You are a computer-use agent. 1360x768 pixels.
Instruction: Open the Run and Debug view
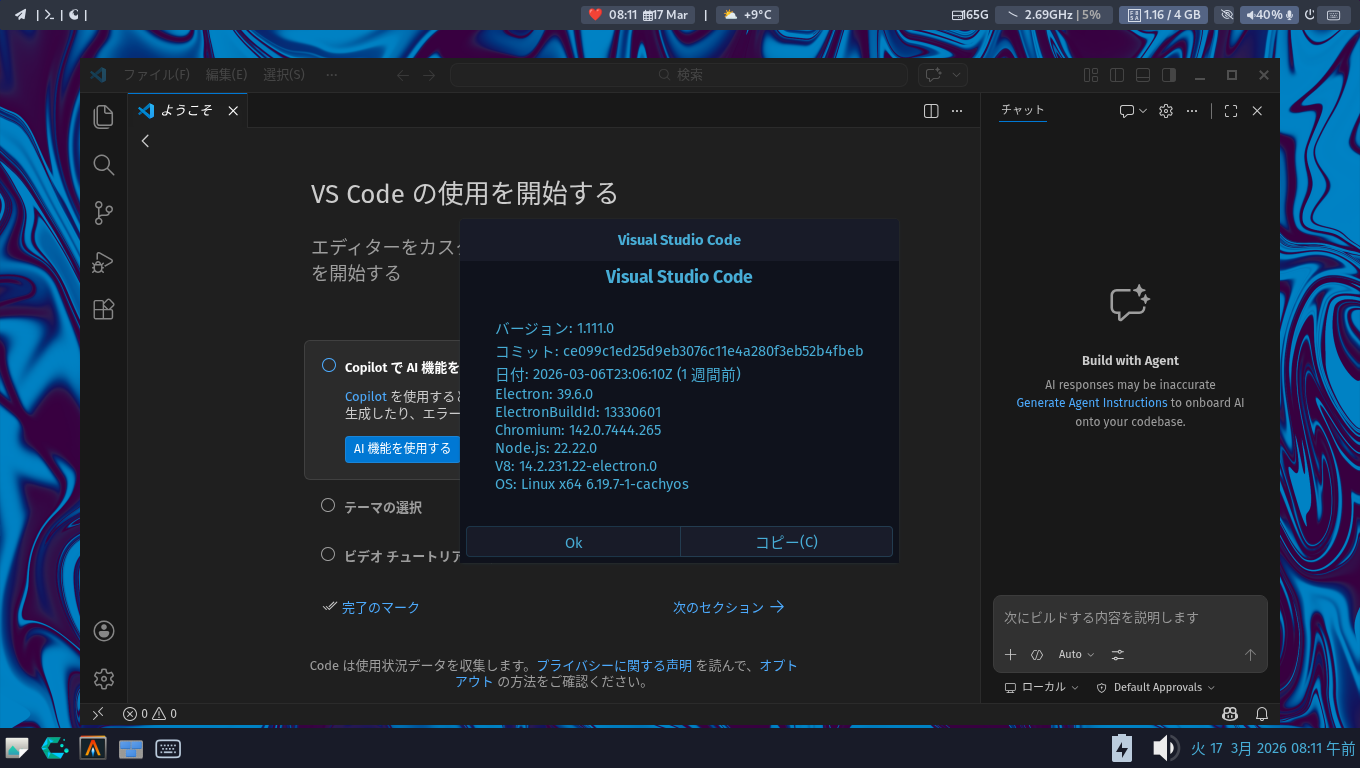[103, 262]
